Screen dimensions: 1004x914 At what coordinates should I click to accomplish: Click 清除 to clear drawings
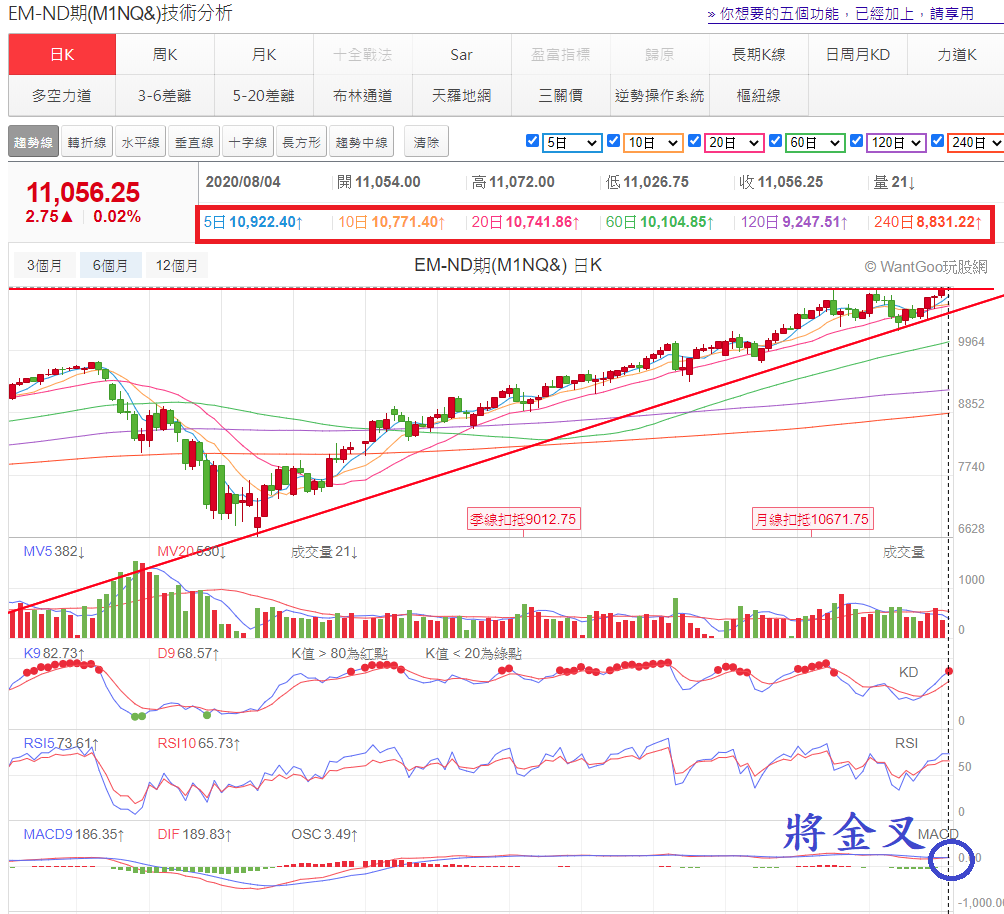tap(426, 142)
